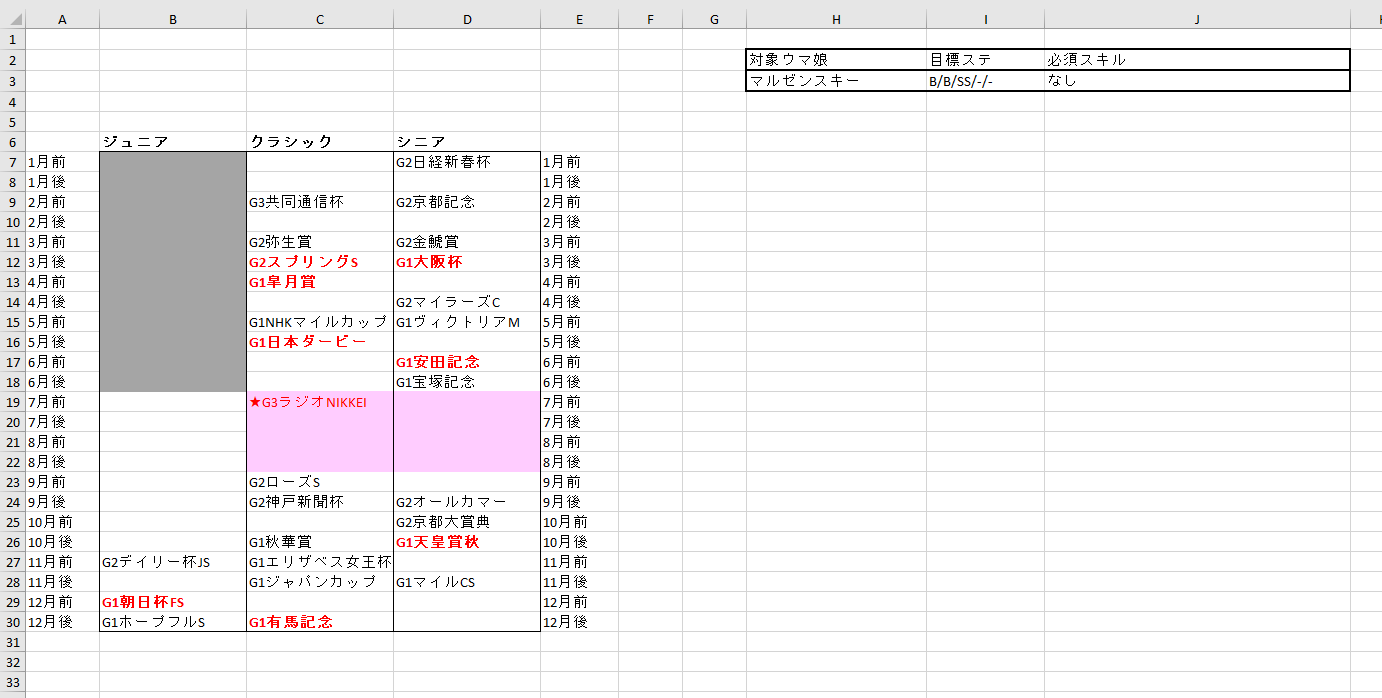Select column header C
The image size is (1382, 698).
320,19
